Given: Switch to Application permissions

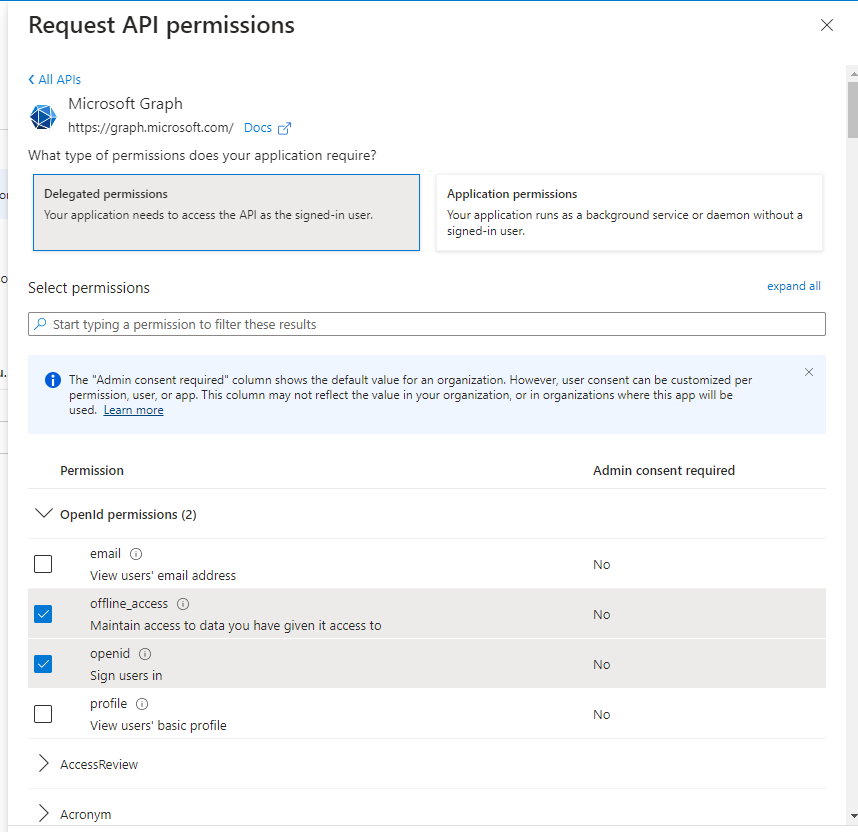Looking at the screenshot, I should [629, 212].
